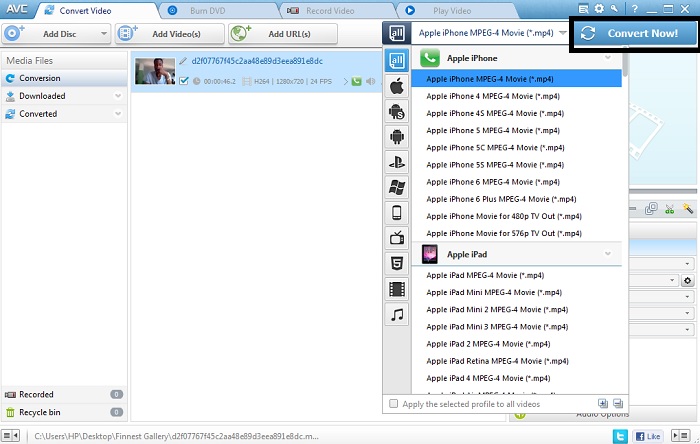Image resolution: width=700 pixels, height=444 pixels.
Task: Select the video files film strip category icon
Action: tap(396, 289)
